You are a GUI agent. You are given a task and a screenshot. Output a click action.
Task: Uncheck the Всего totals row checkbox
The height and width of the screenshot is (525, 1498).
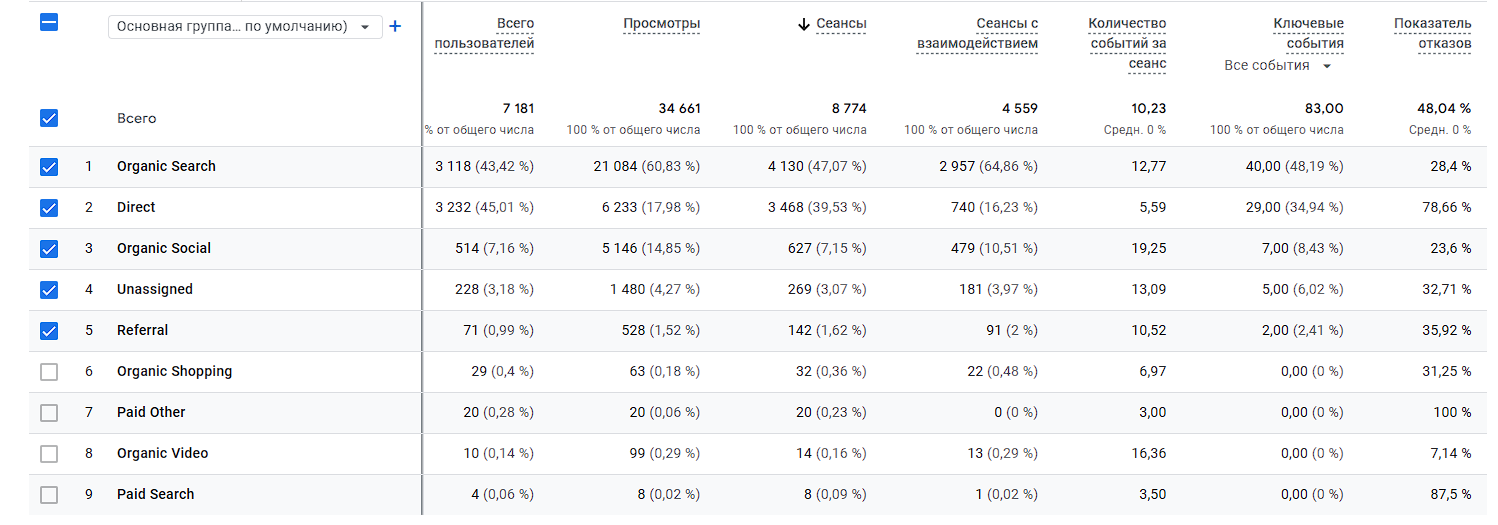tap(49, 118)
